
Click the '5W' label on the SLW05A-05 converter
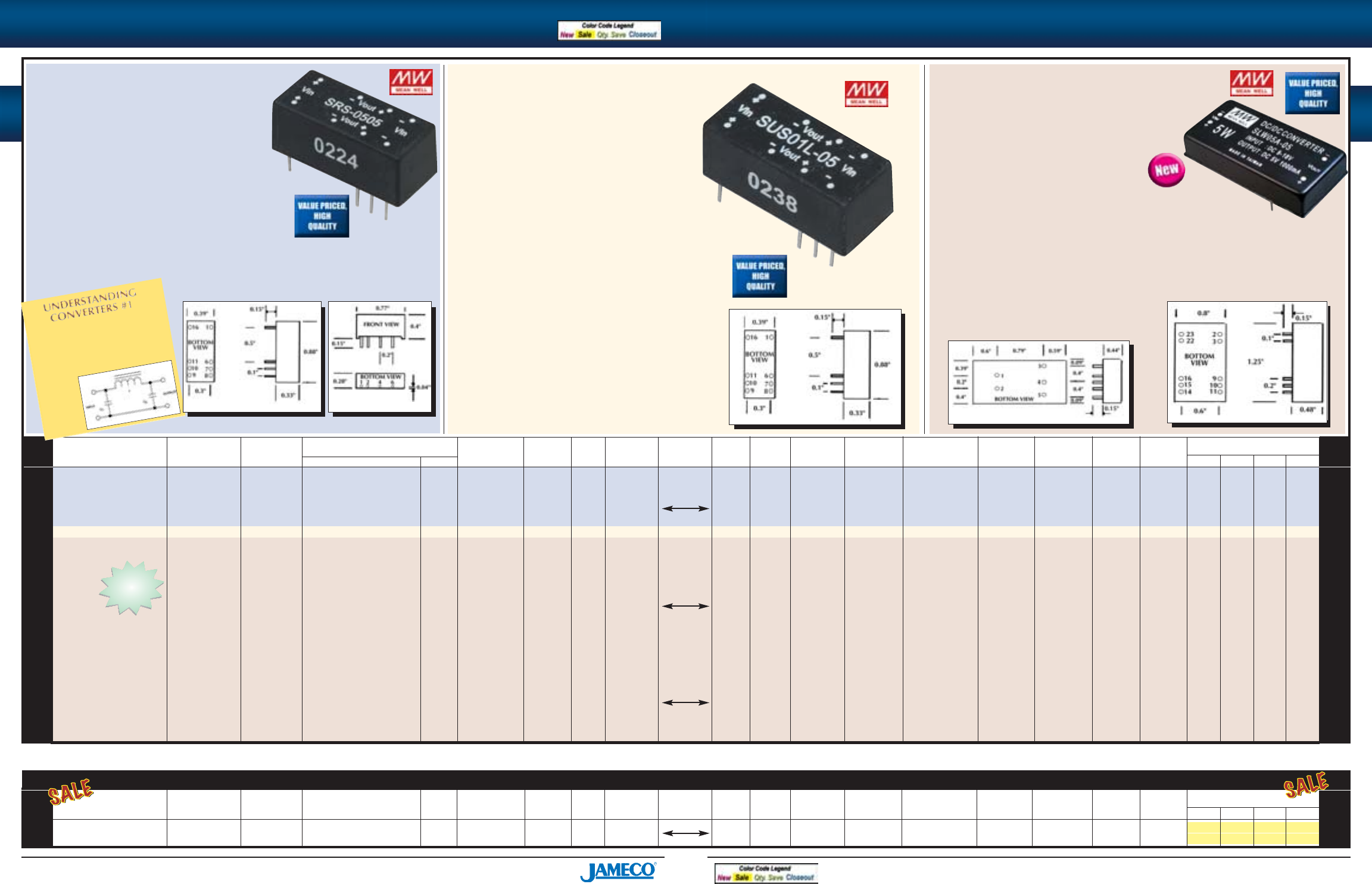click(x=1223, y=131)
